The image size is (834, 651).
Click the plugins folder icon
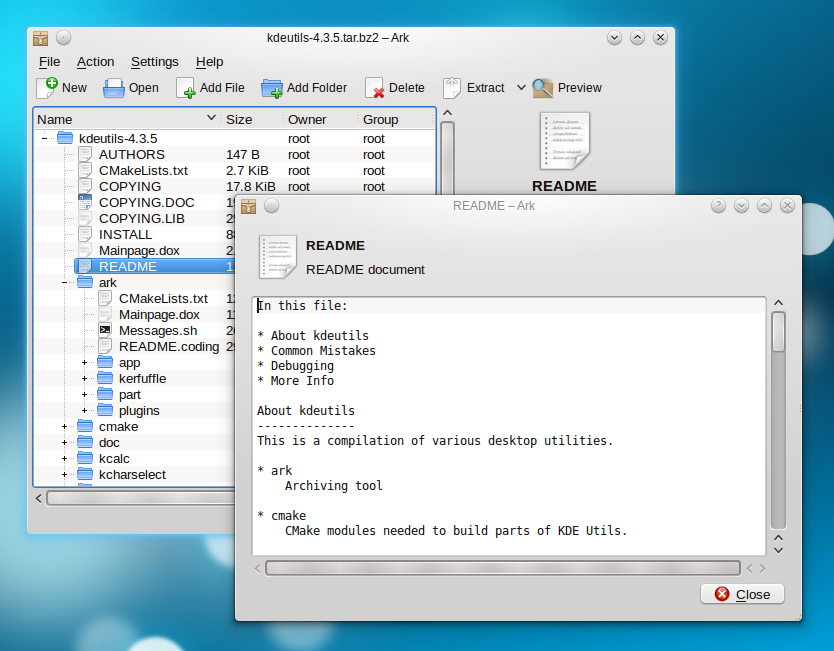tap(105, 410)
